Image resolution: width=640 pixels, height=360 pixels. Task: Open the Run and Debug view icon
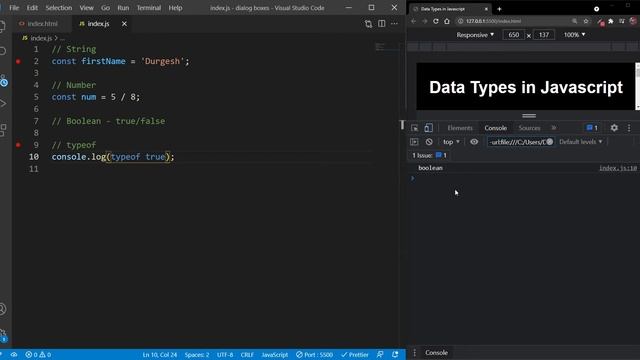click(x=3, y=103)
